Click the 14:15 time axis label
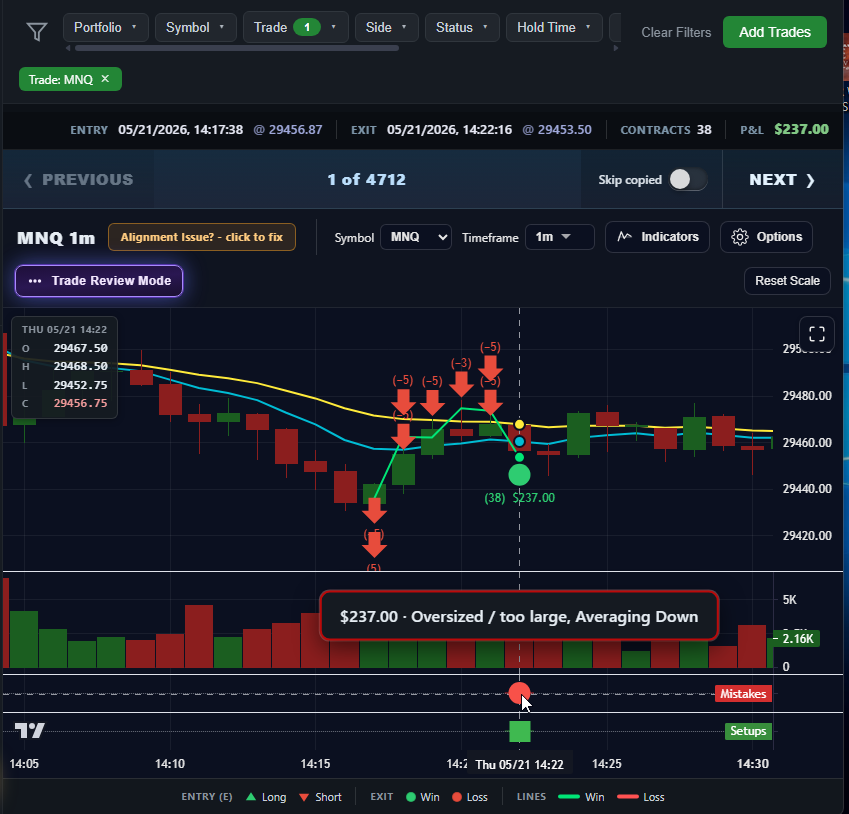This screenshot has height=814, width=849. click(x=315, y=764)
